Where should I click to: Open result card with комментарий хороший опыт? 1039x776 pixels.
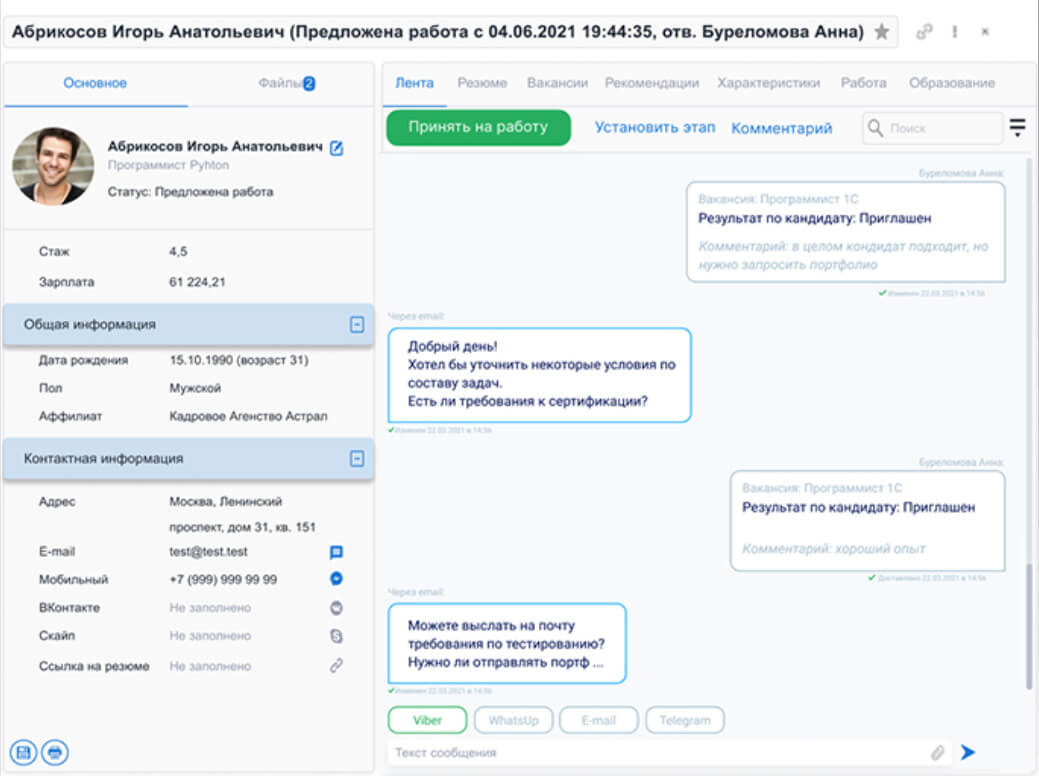click(x=867, y=520)
